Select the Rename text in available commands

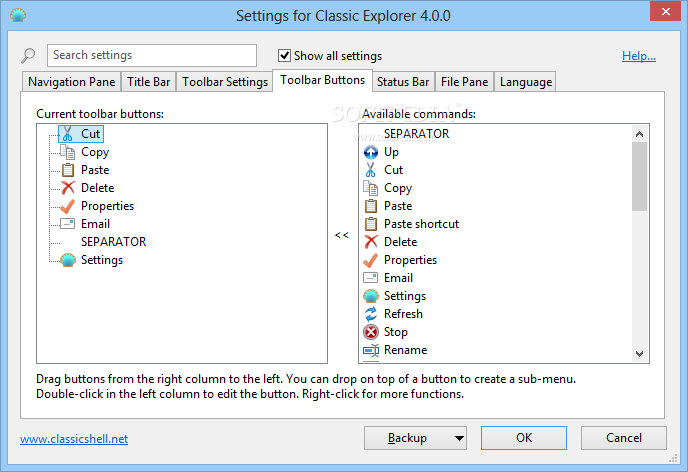coord(405,350)
